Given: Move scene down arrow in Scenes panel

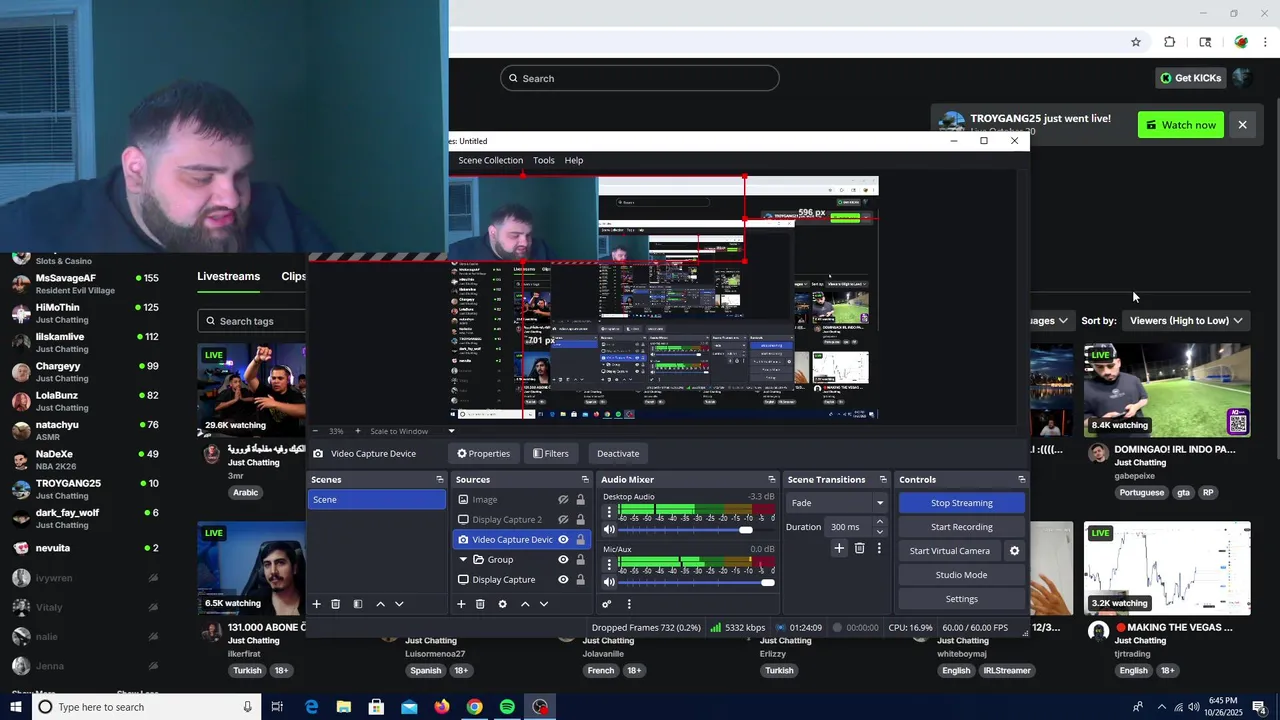Looking at the screenshot, I should [x=399, y=604].
